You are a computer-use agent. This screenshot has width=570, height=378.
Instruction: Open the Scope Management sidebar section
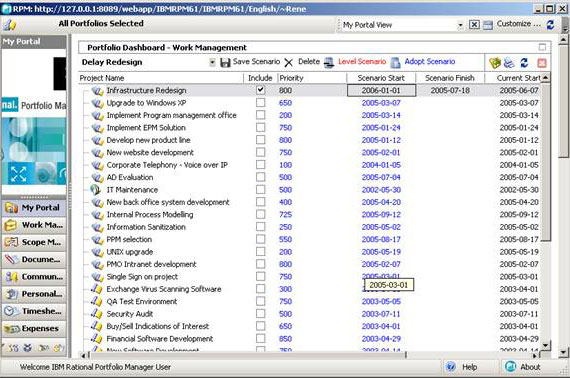[x=34, y=242]
